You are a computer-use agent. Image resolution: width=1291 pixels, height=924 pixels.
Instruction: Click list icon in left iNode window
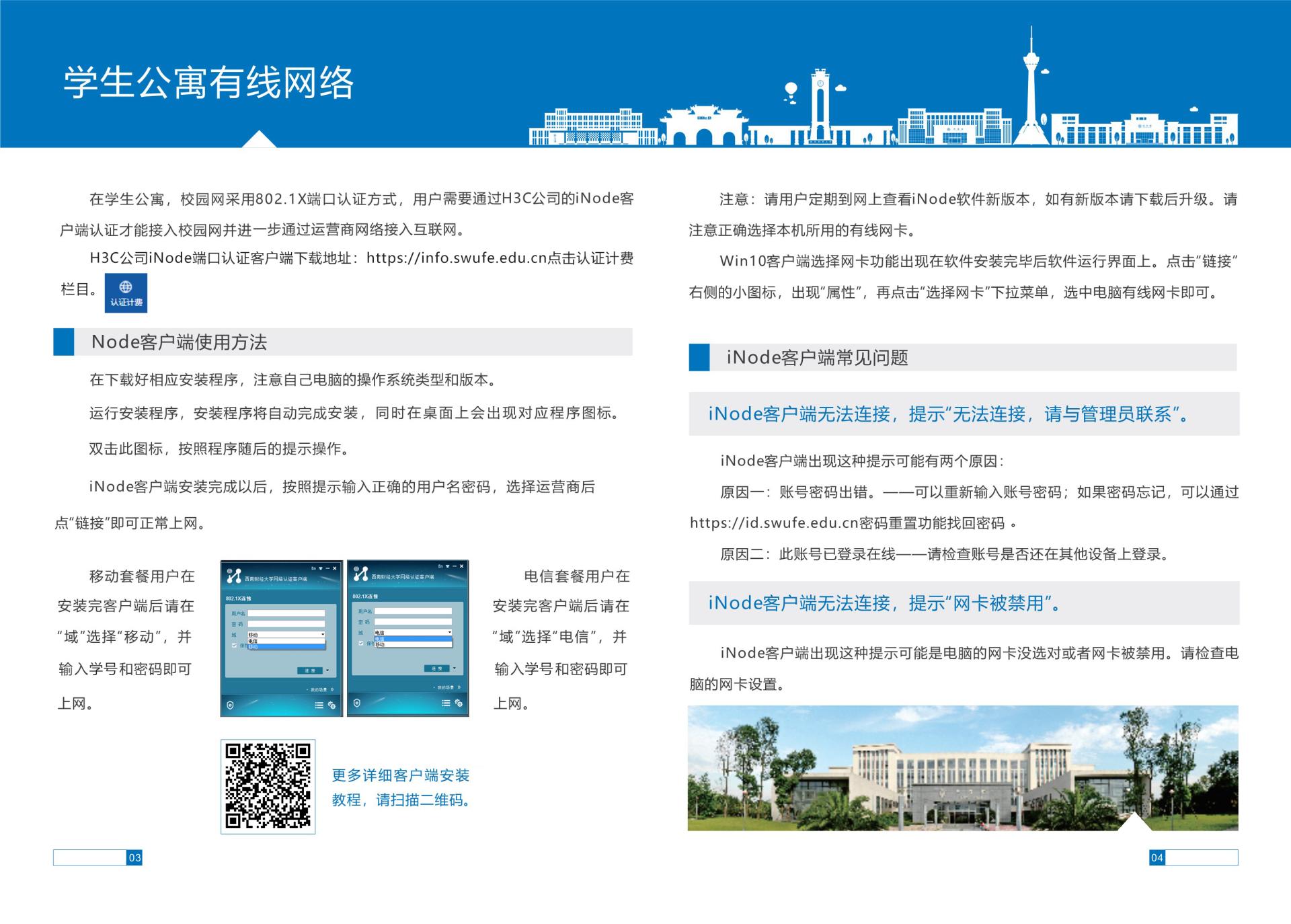coord(319,705)
